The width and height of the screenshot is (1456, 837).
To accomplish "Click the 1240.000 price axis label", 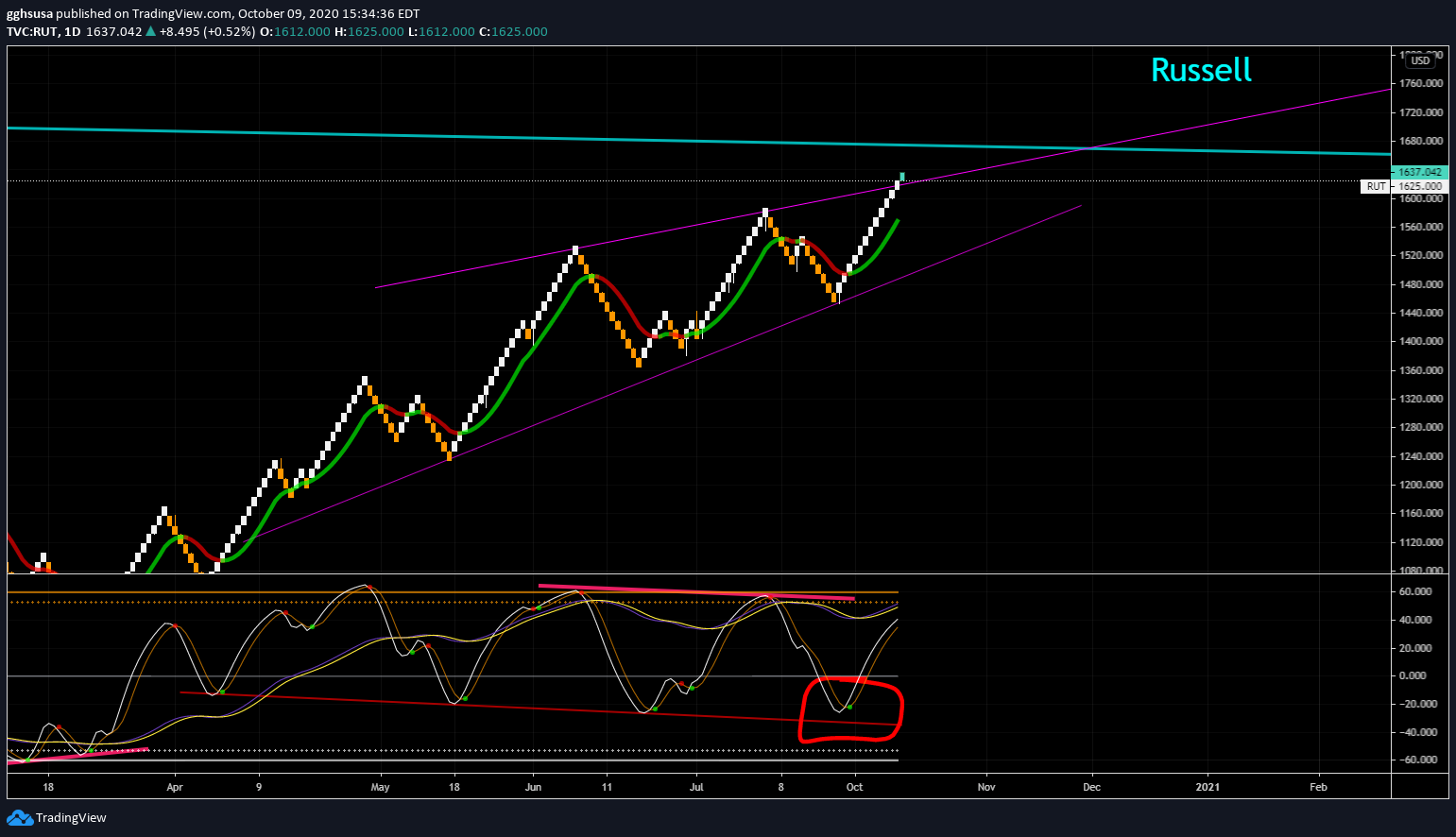I will pos(1421,456).
